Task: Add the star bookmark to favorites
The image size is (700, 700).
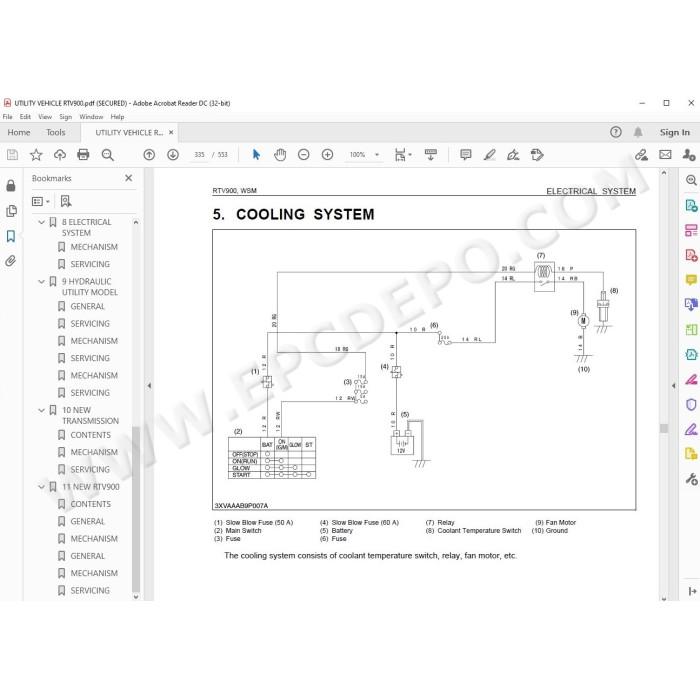Action: [36, 155]
